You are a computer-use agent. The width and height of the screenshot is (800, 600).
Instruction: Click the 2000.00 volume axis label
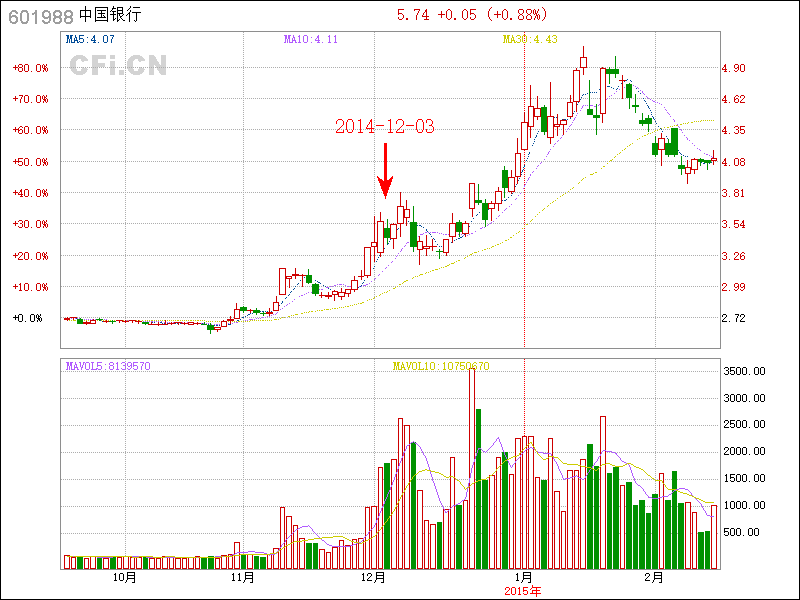(x=744, y=451)
